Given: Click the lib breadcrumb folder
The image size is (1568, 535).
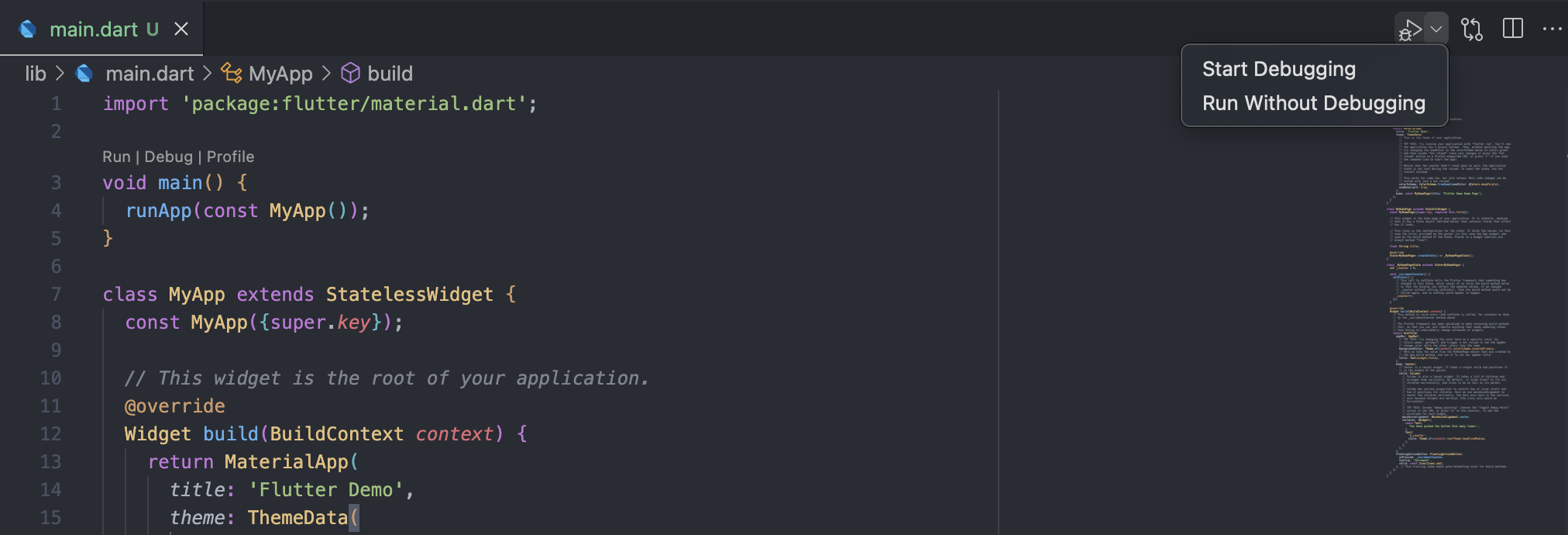Looking at the screenshot, I should [36, 74].
